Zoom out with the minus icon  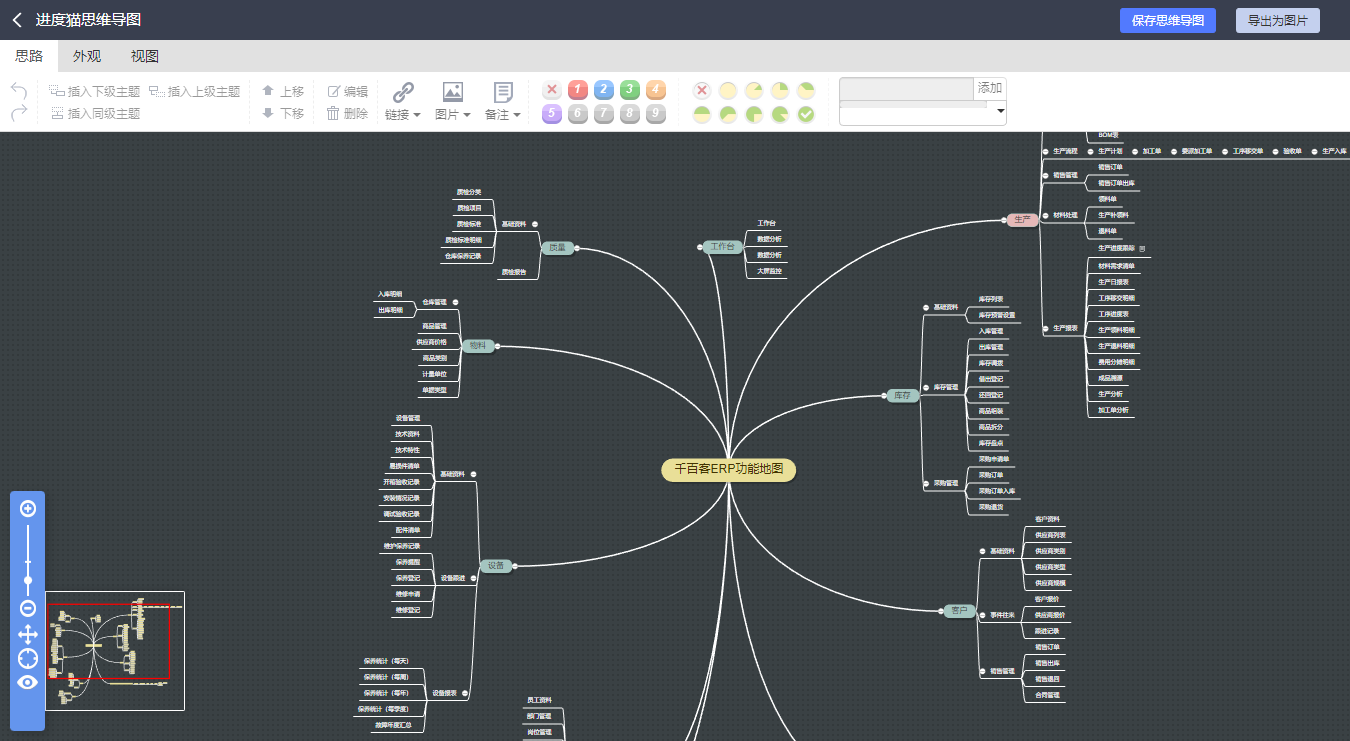click(28, 608)
